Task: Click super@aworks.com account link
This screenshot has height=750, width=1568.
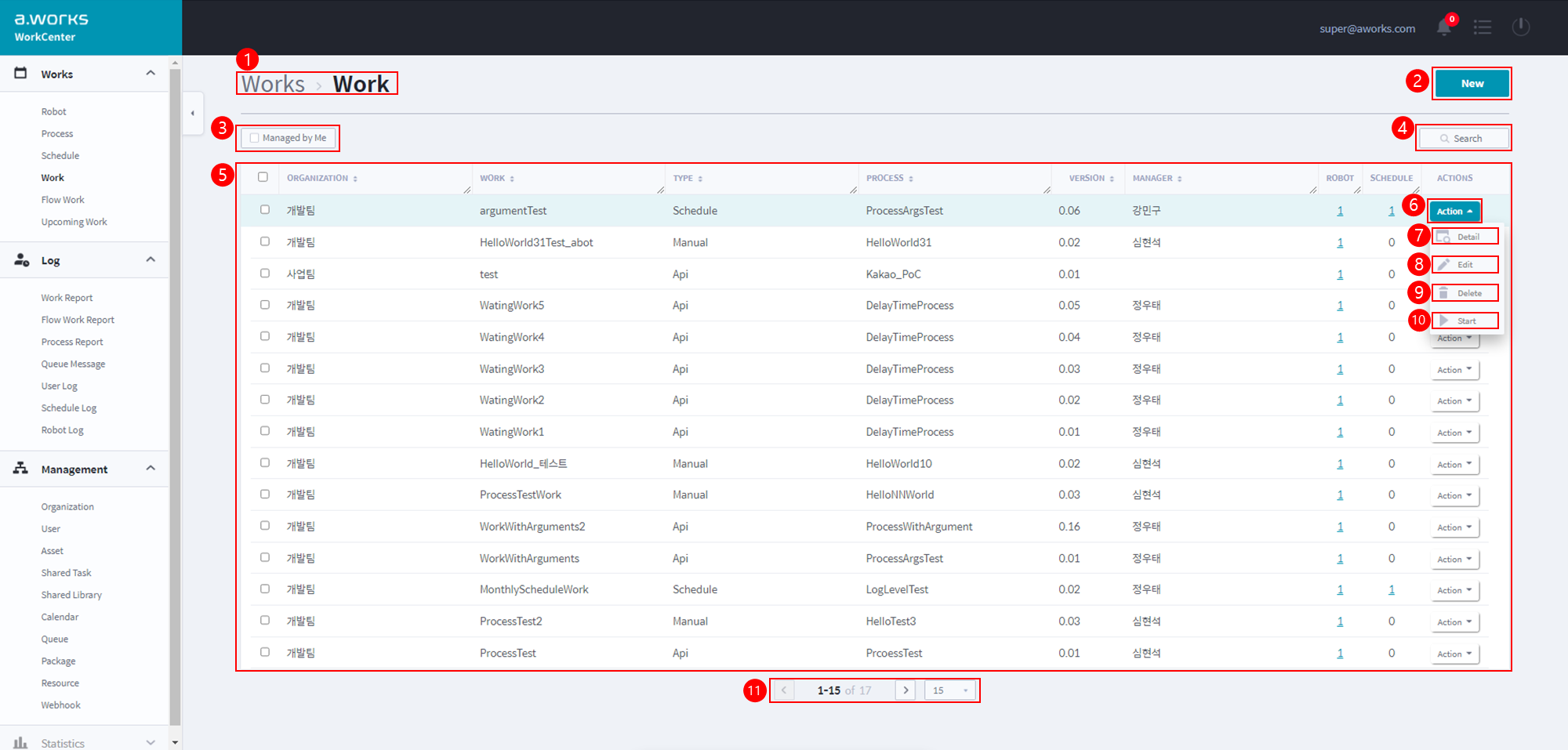Action: coord(1367,28)
